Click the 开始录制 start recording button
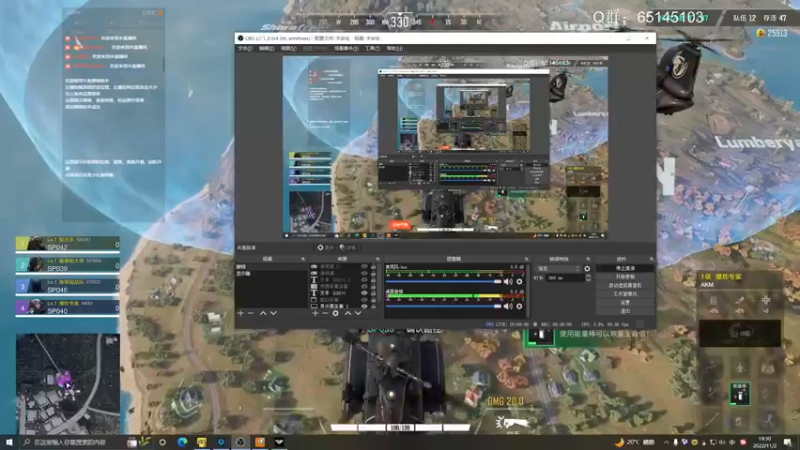 tap(625, 277)
